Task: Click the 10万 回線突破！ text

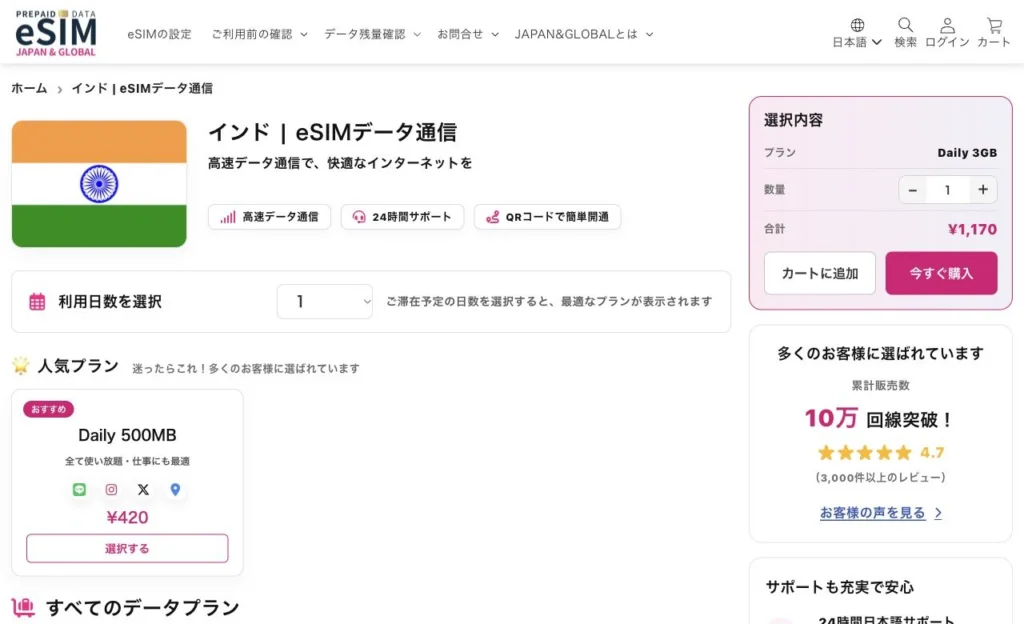Action: (x=879, y=418)
